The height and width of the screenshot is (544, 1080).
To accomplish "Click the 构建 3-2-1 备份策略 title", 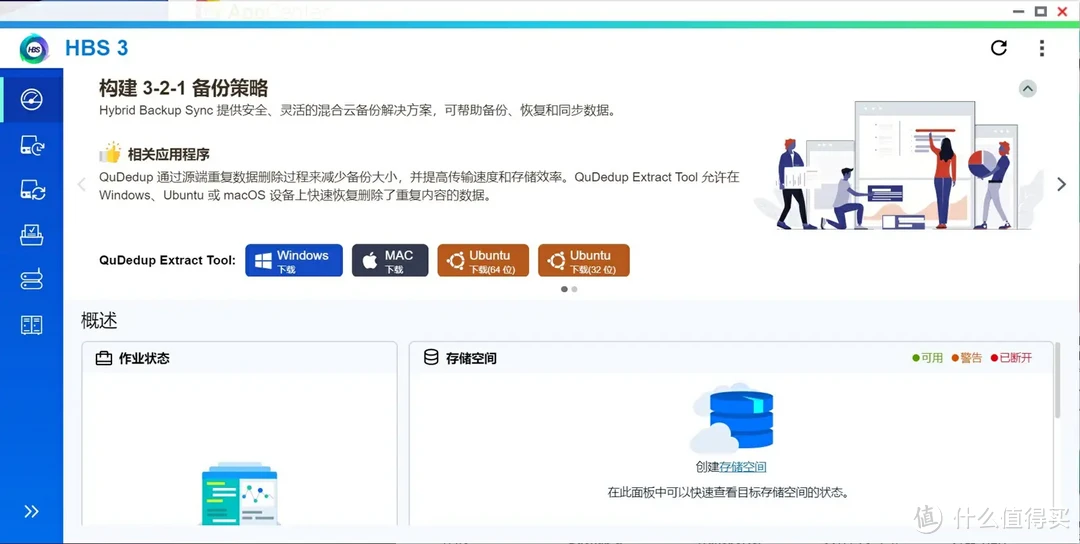I will [183, 88].
